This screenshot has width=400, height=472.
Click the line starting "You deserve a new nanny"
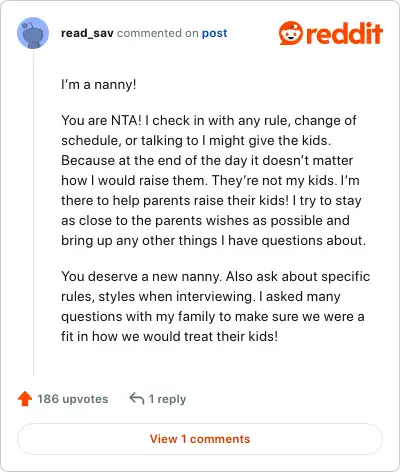[216, 276]
